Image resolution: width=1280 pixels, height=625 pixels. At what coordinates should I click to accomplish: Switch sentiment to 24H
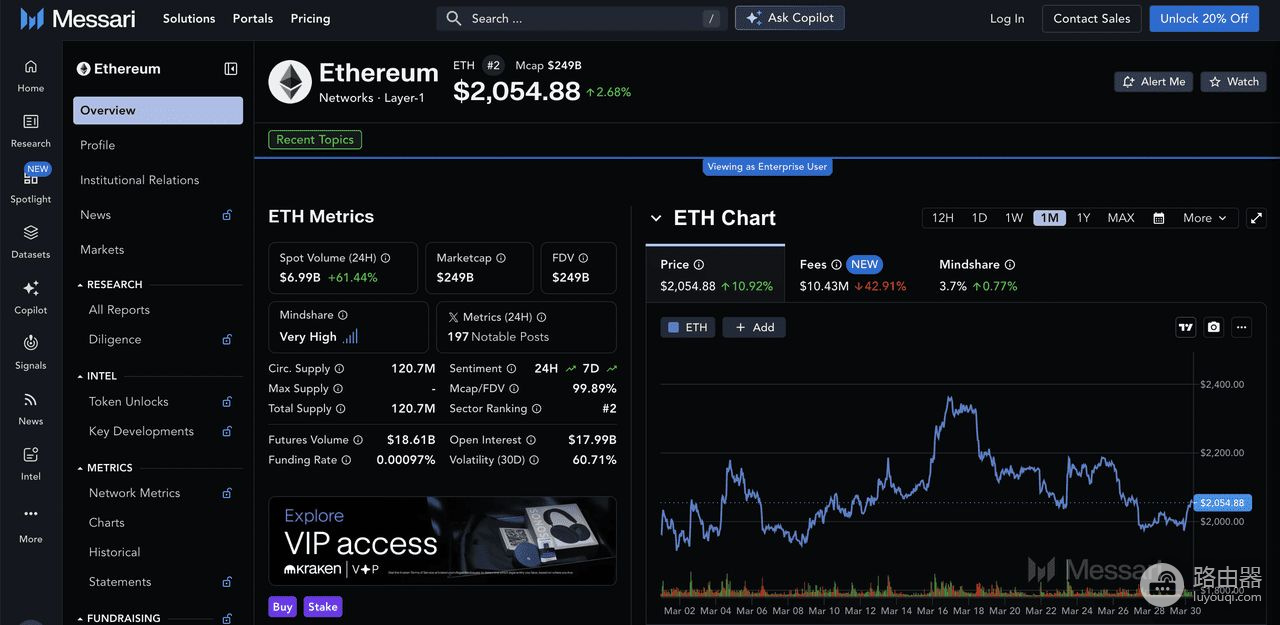(x=556, y=368)
